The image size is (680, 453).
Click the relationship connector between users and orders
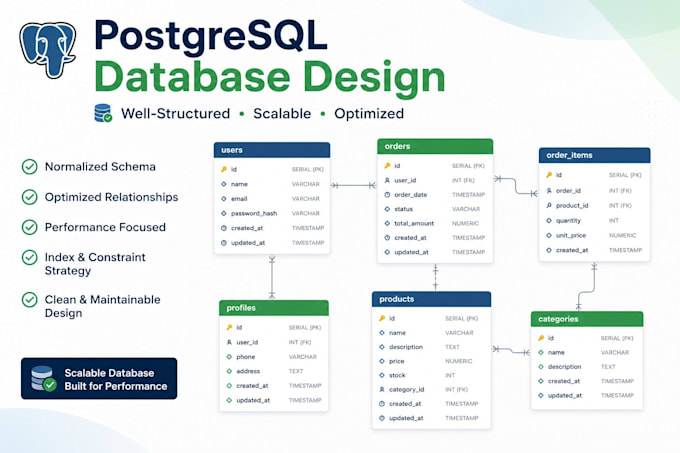(353, 186)
